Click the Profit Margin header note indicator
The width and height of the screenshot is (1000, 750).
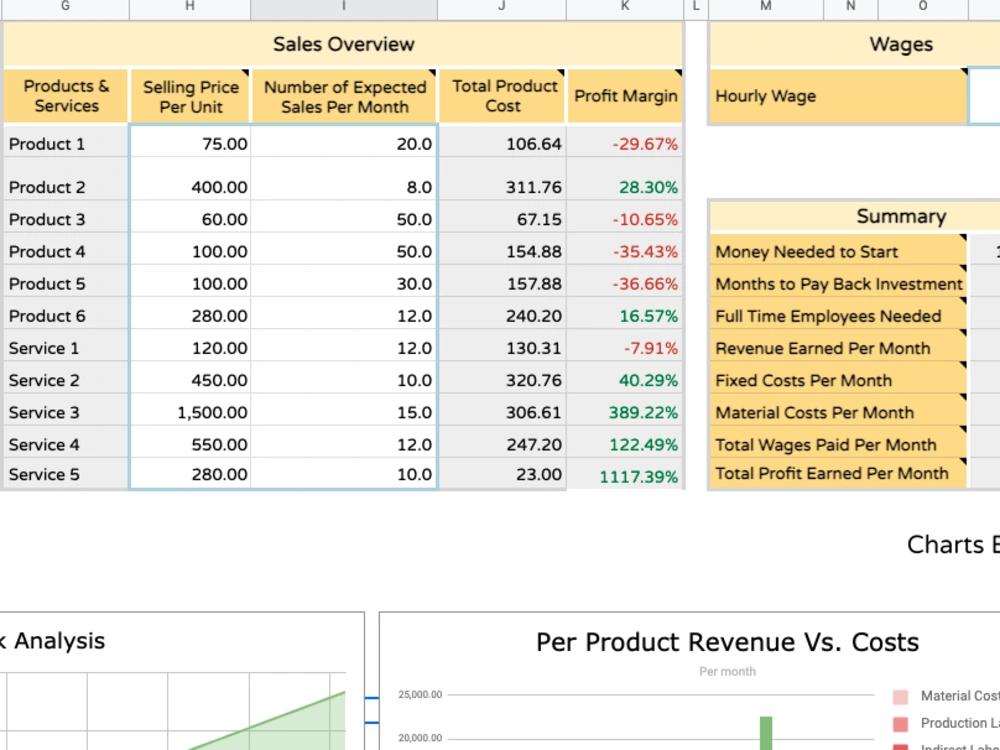(678, 73)
